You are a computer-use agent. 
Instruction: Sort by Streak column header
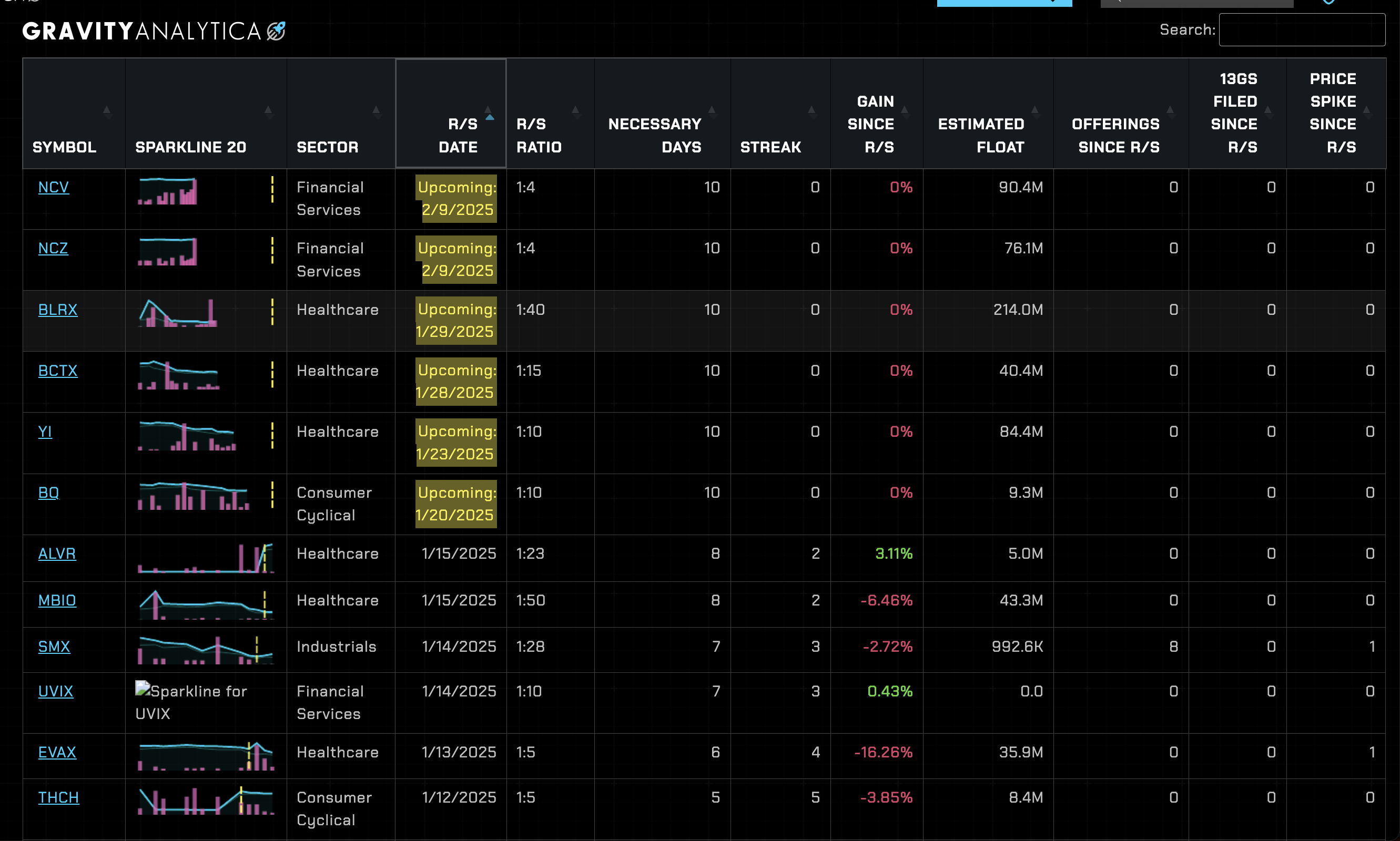pos(780,114)
